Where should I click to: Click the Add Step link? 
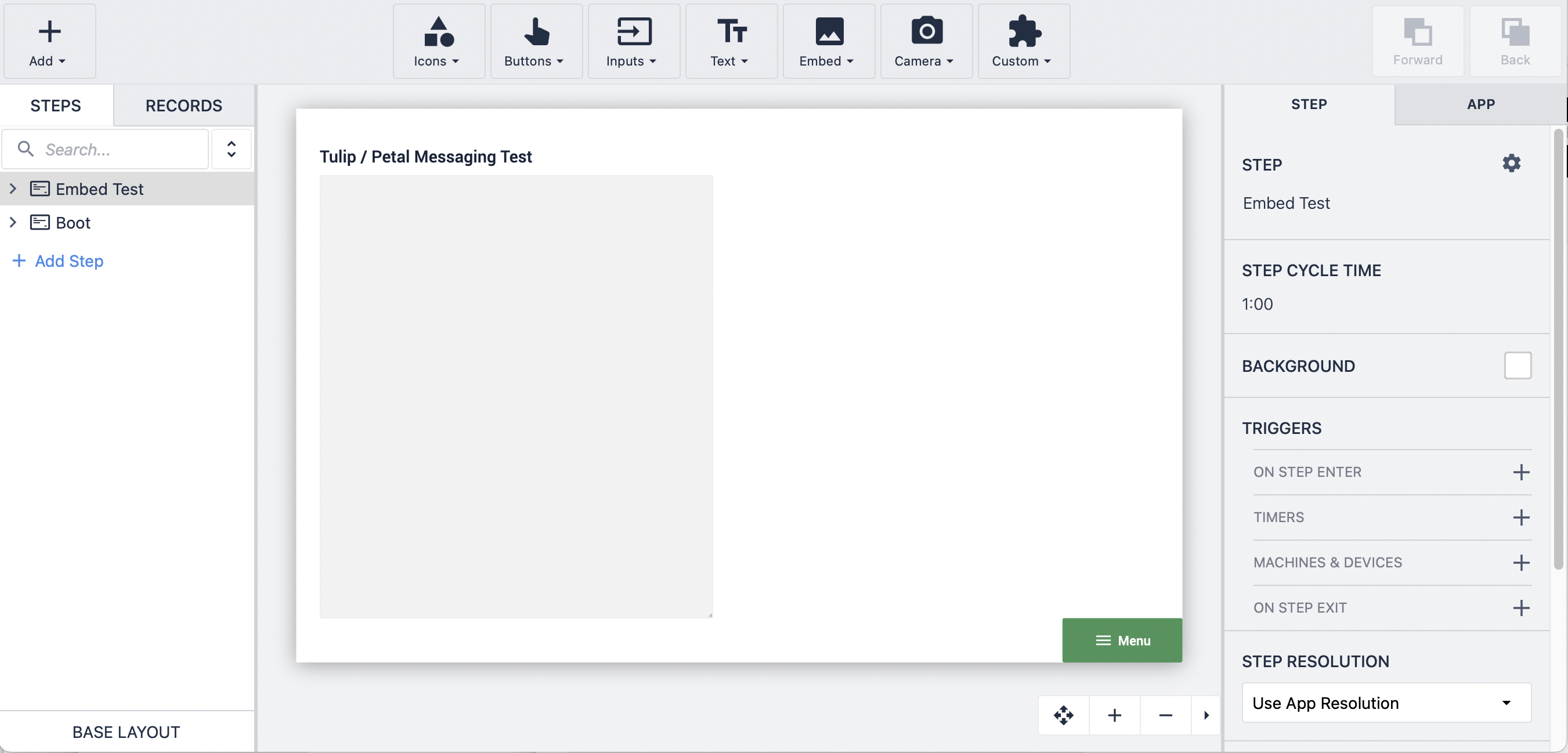58,260
